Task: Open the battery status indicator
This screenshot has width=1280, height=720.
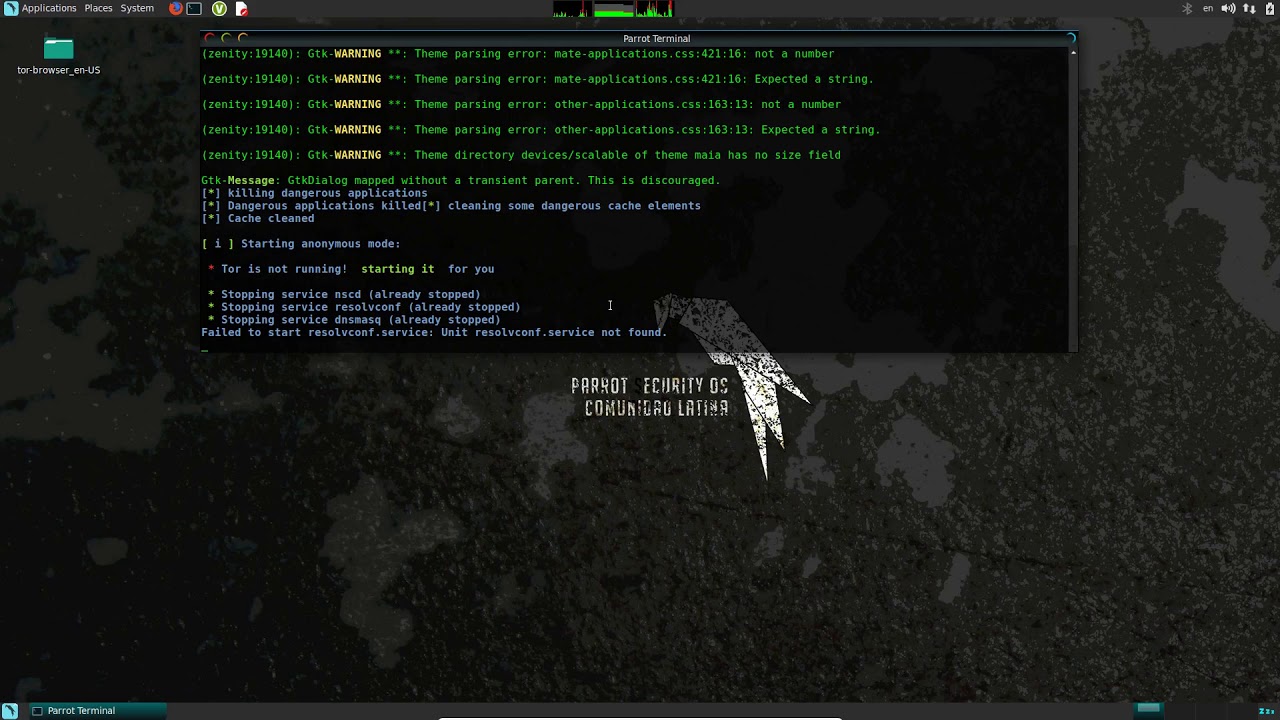Action: (x=1268, y=8)
